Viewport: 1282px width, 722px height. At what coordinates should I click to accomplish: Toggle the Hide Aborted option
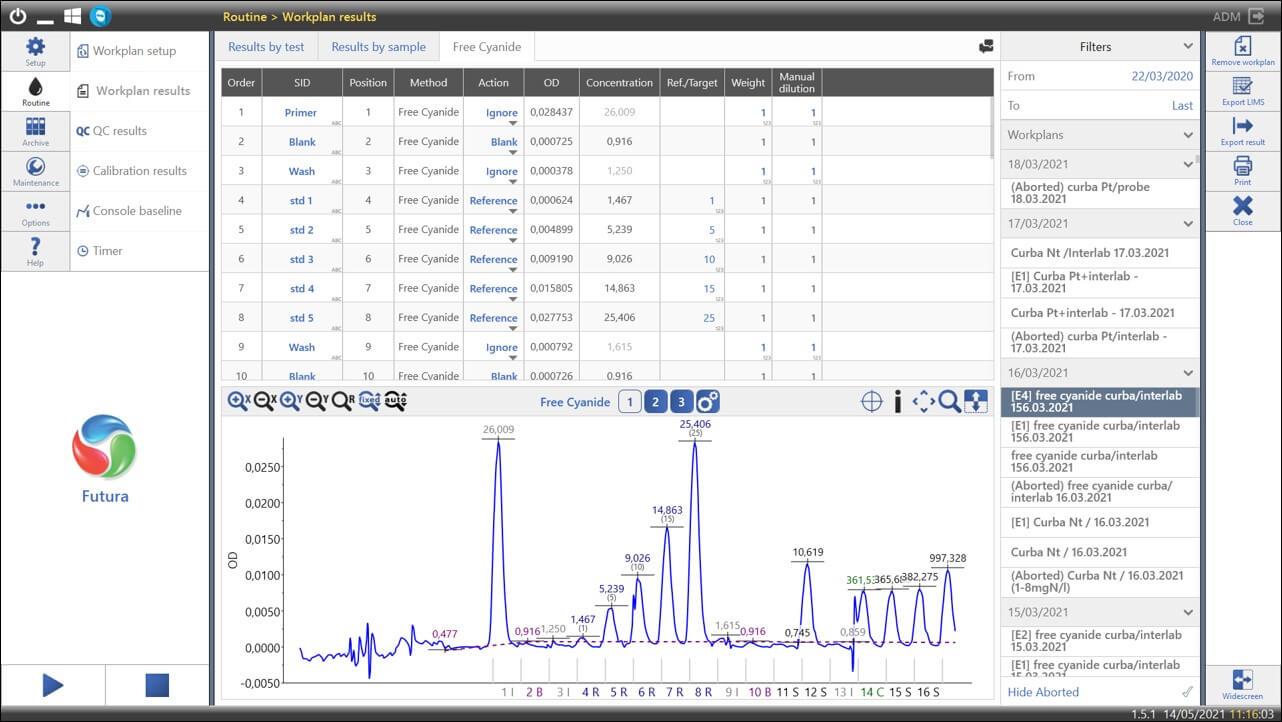click(1100, 692)
